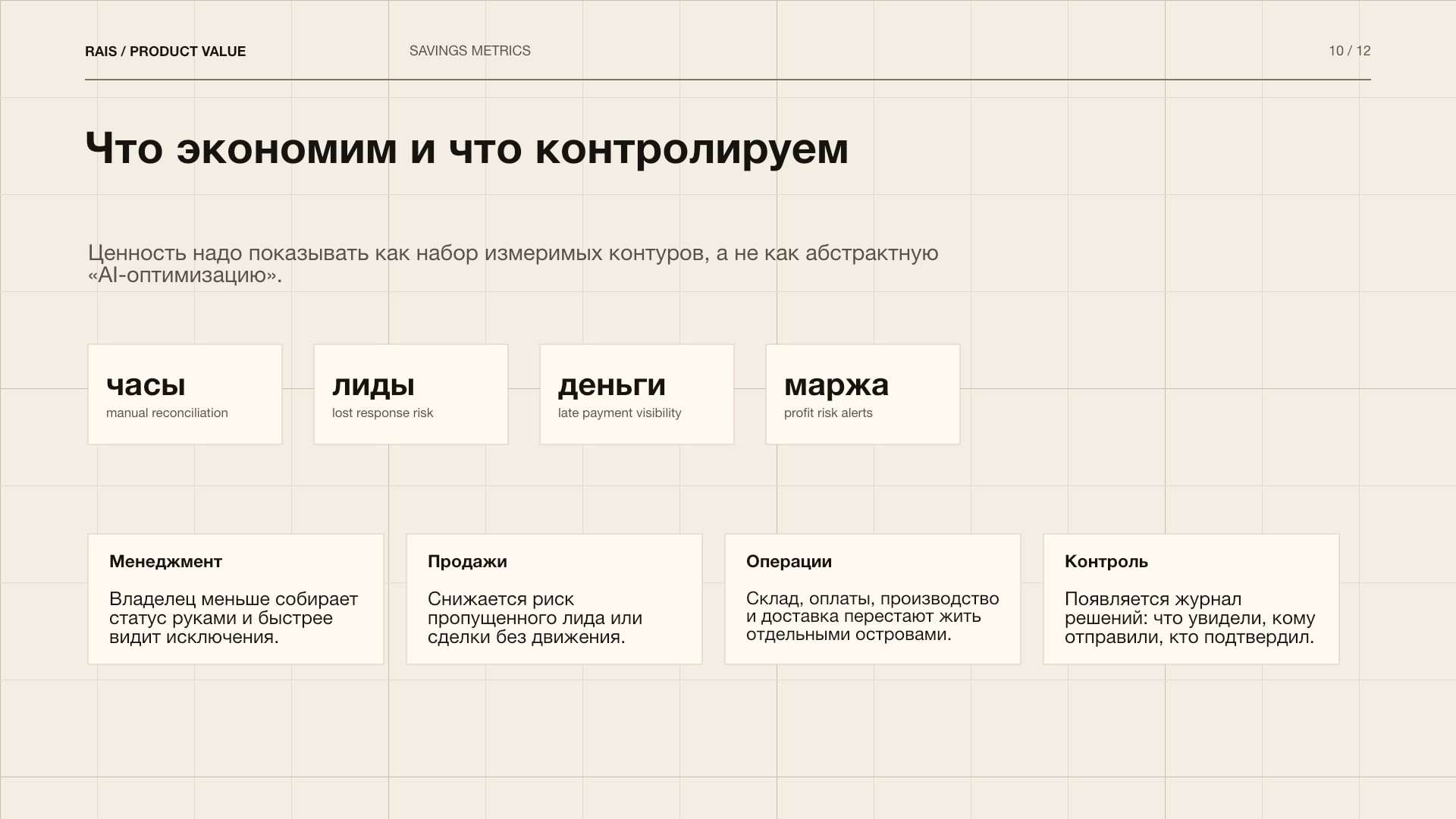Click the "manual reconciliation" caption
This screenshot has width=1456, height=819.
pyautogui.click(x=167, y=413)
